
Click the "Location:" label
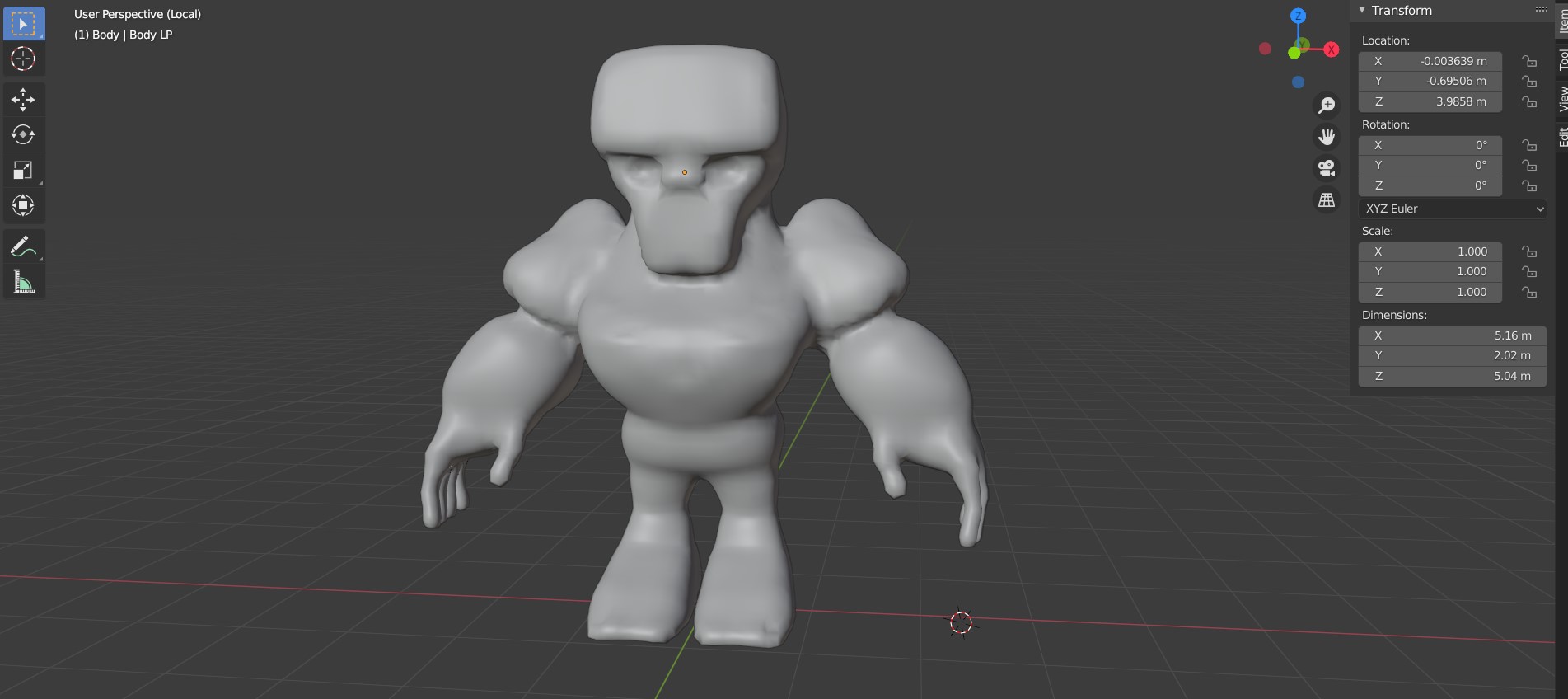pos(1386,40)
